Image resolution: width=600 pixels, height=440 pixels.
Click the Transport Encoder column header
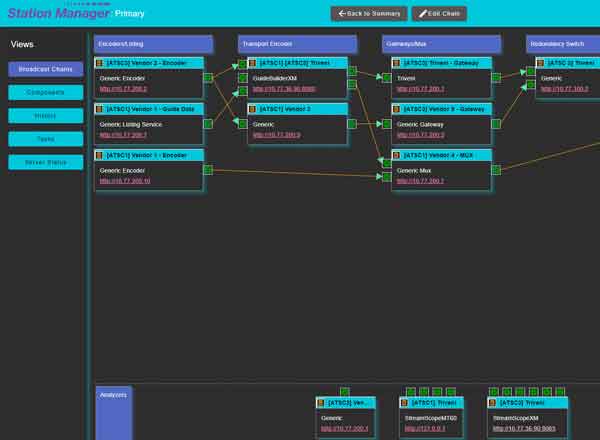point(297,44)
